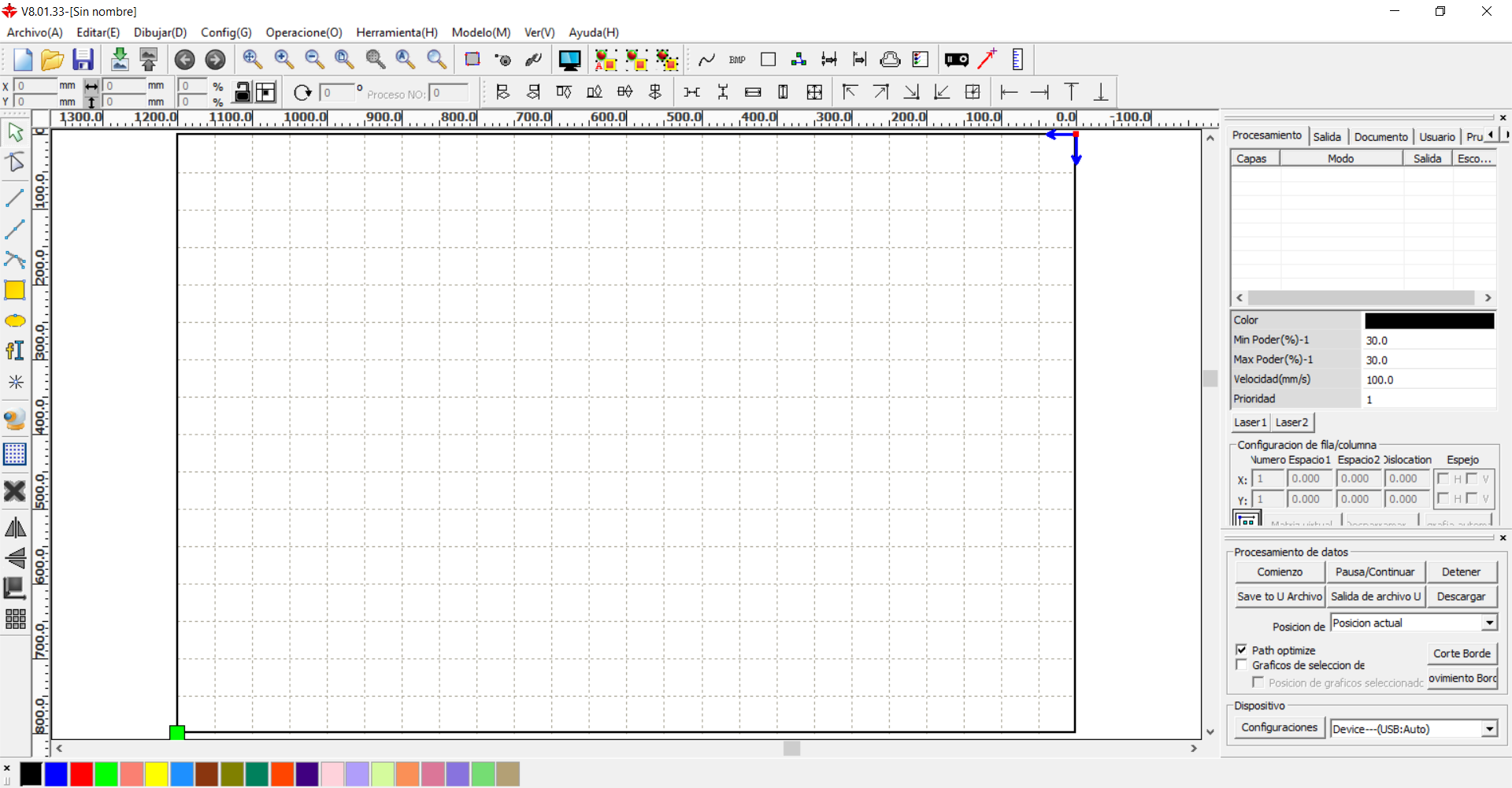Click the delete X tool icon
Image resolution: width=1512 pixels, height=788 pixels.
pos(15,491)
